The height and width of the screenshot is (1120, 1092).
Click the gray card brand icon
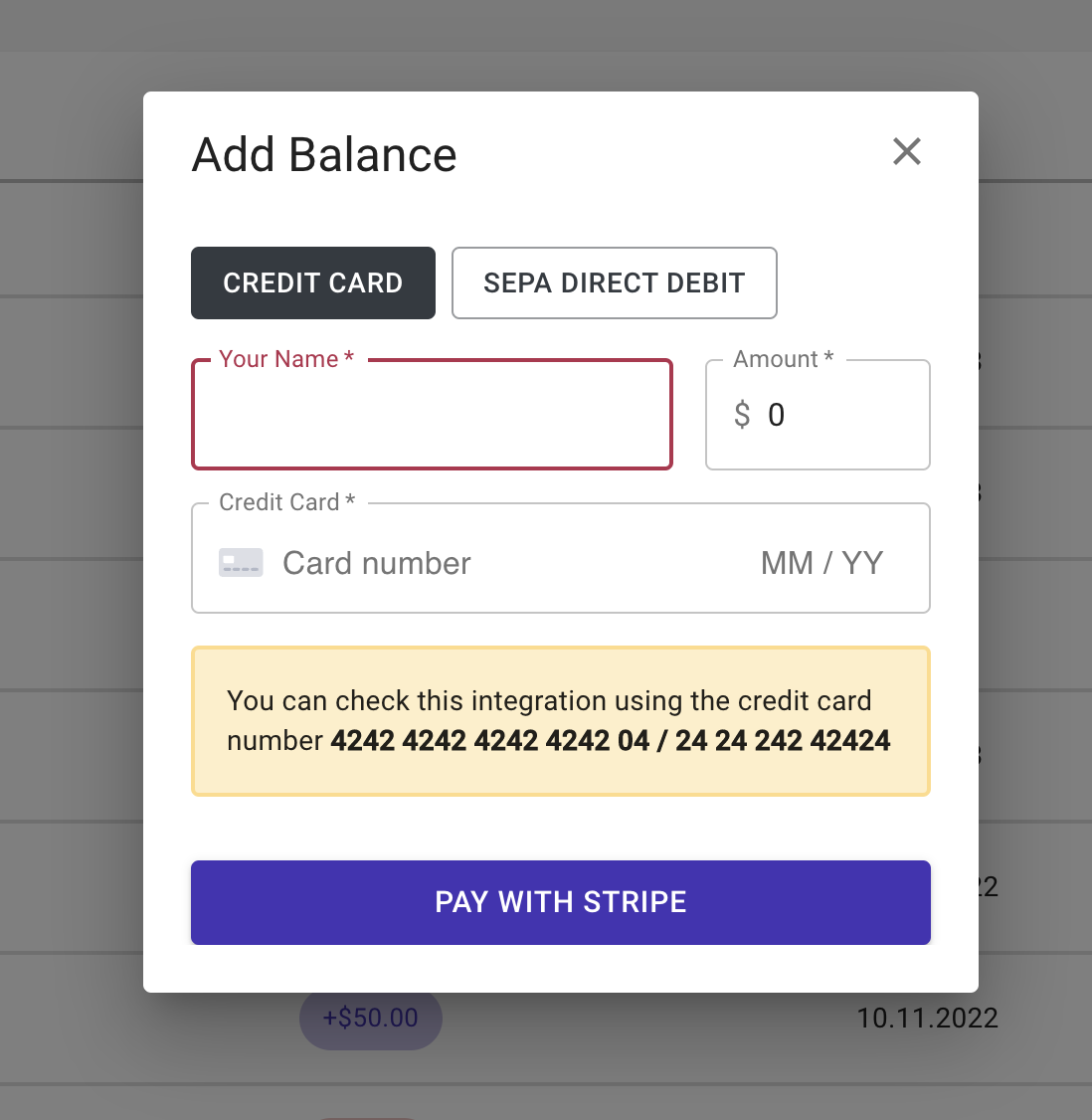(241, 563)
